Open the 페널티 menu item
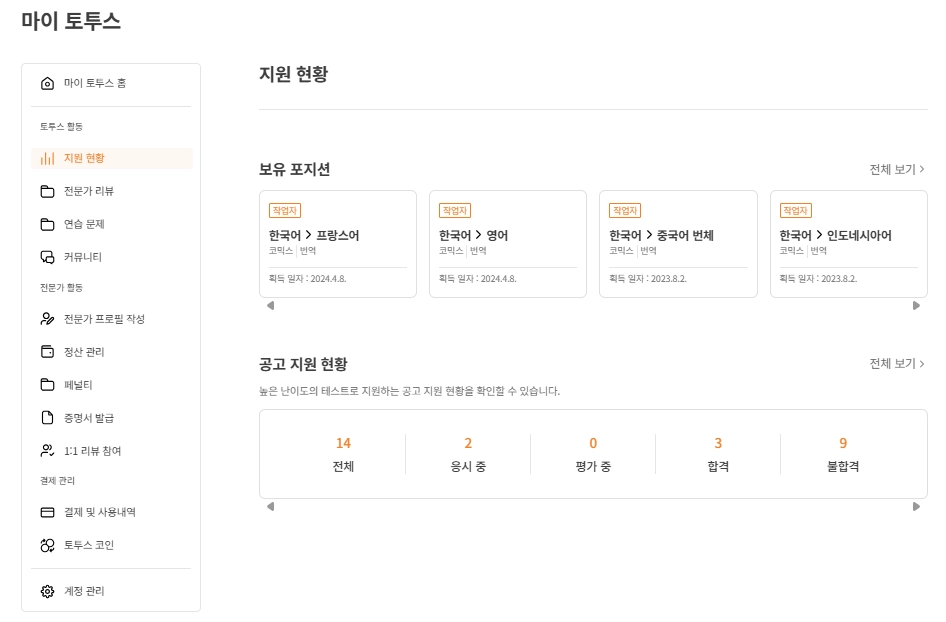This screenshot has height=622, width=946. (x=78, y=385)
